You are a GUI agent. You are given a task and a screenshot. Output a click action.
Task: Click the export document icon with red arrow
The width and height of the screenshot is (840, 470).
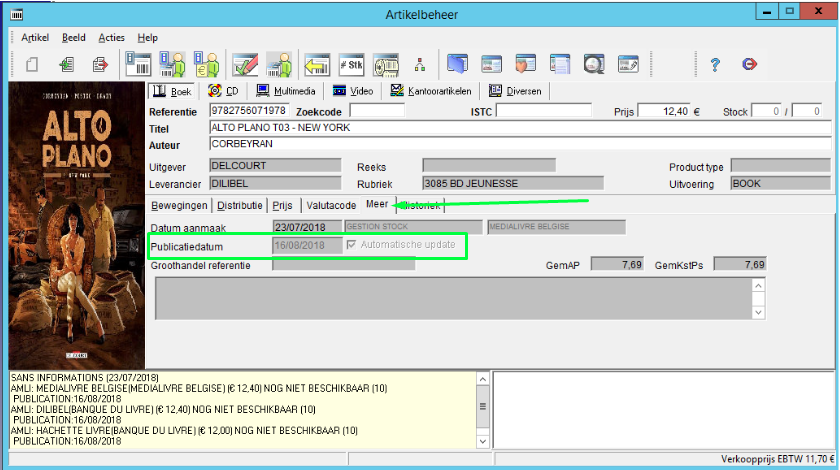click(x=100, y=65)
